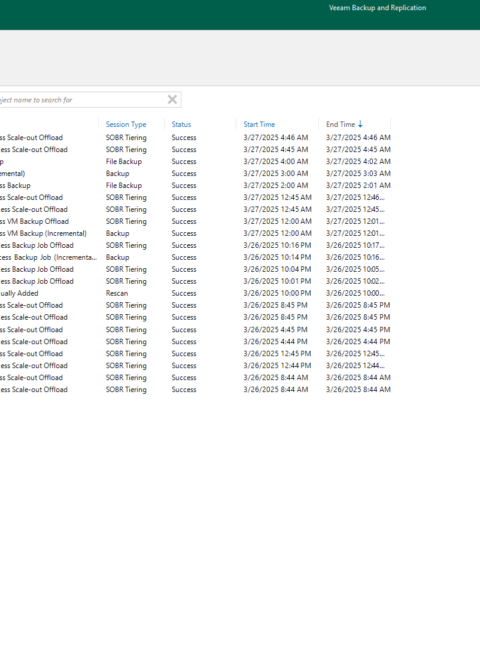Select Scale-out Offload started 3/26/2025 4:44 PM
This screenshot has width=480, height=650.
coord(195,342)
